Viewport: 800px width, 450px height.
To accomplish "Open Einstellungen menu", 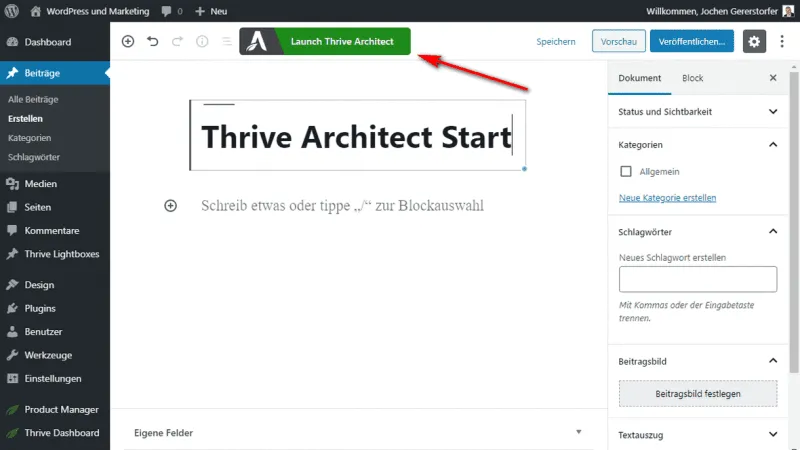I will pyautogui.click(x=55, y=379).
